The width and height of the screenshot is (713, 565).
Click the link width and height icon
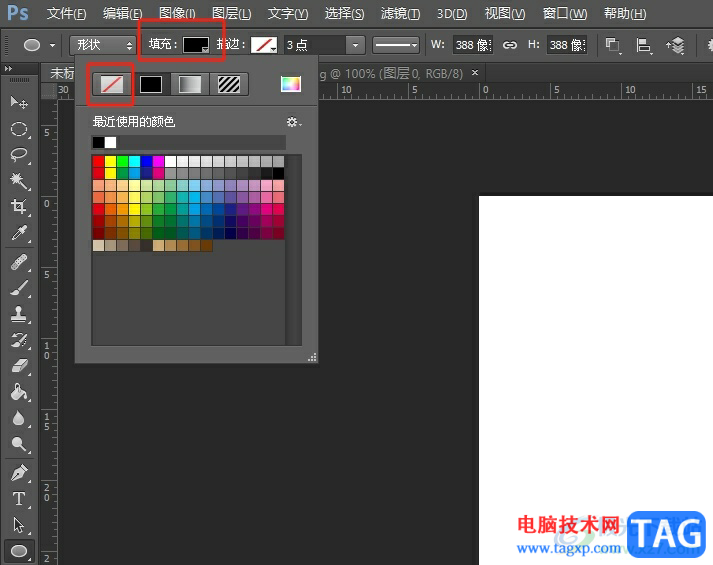point(510,45)
